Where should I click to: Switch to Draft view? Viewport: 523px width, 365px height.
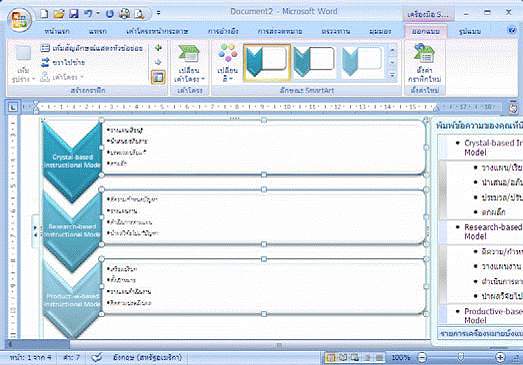pyautogui.click(x=379, y=358)
